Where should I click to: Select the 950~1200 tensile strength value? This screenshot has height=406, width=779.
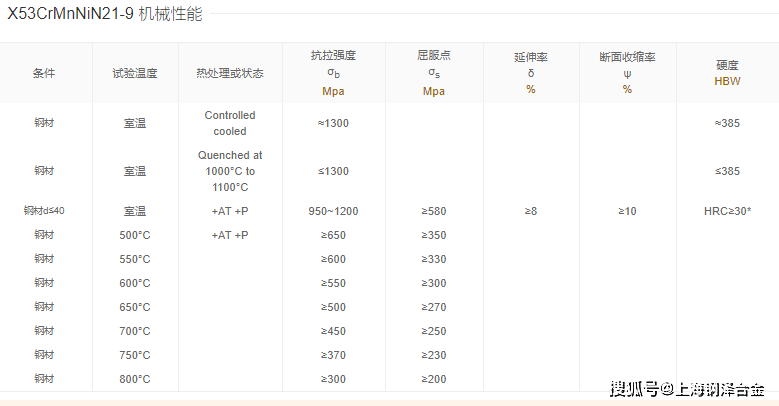click(x=333, y=211)
